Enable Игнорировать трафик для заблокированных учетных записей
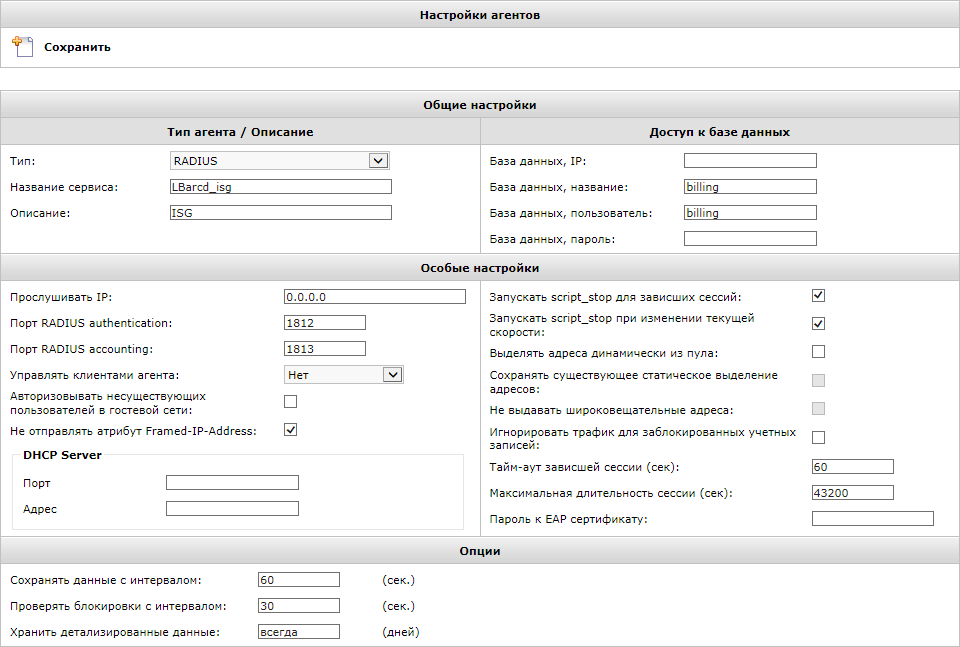 pyautogui.click(x=819, y=437)
